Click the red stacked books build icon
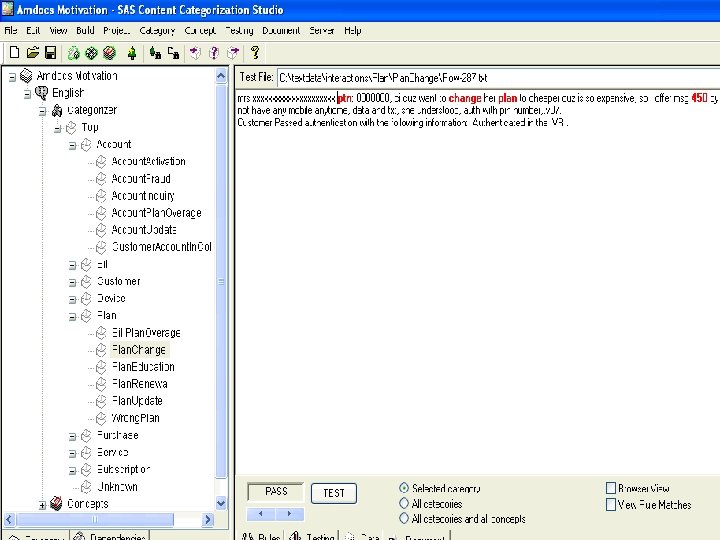 [x=109, y=53]
